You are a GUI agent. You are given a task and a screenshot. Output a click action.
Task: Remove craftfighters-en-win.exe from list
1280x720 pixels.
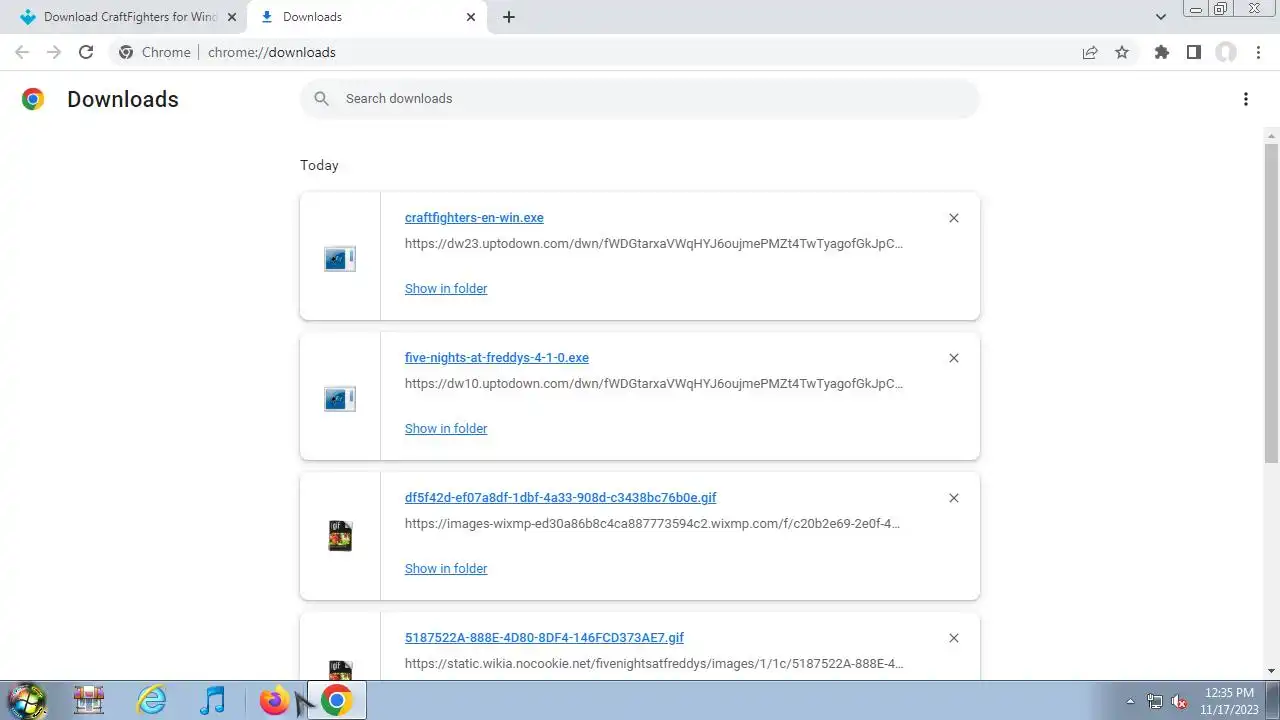pyautogui.click(x=954, y=218)
